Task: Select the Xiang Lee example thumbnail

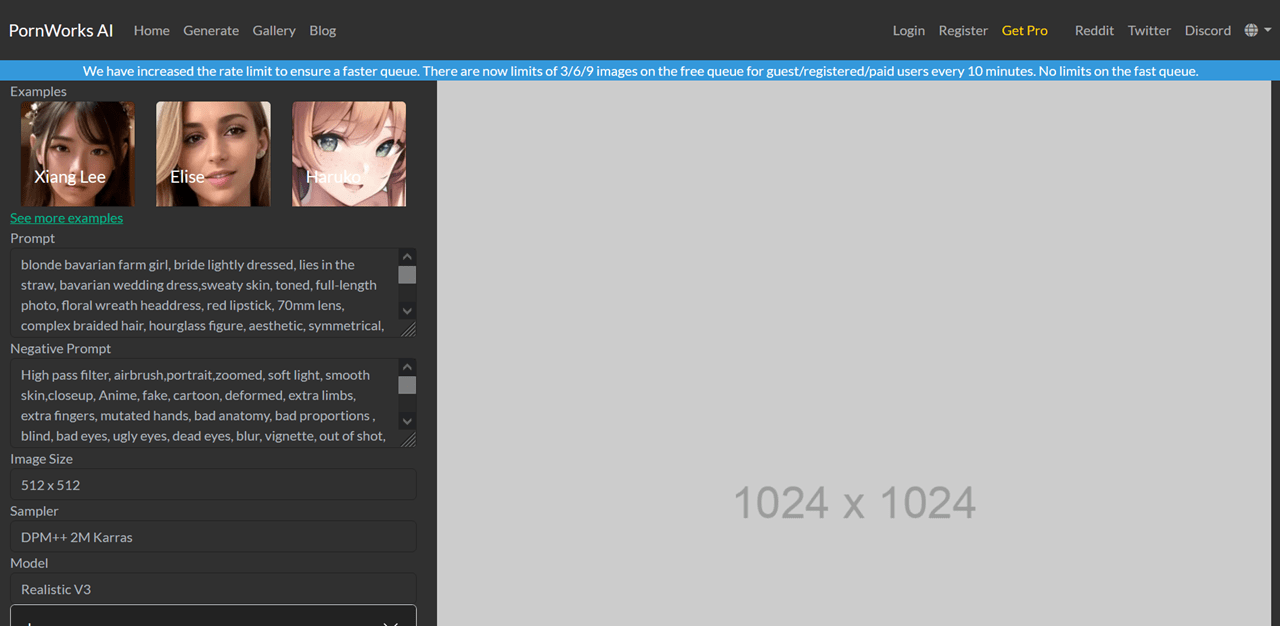Action: click(78, 154)
